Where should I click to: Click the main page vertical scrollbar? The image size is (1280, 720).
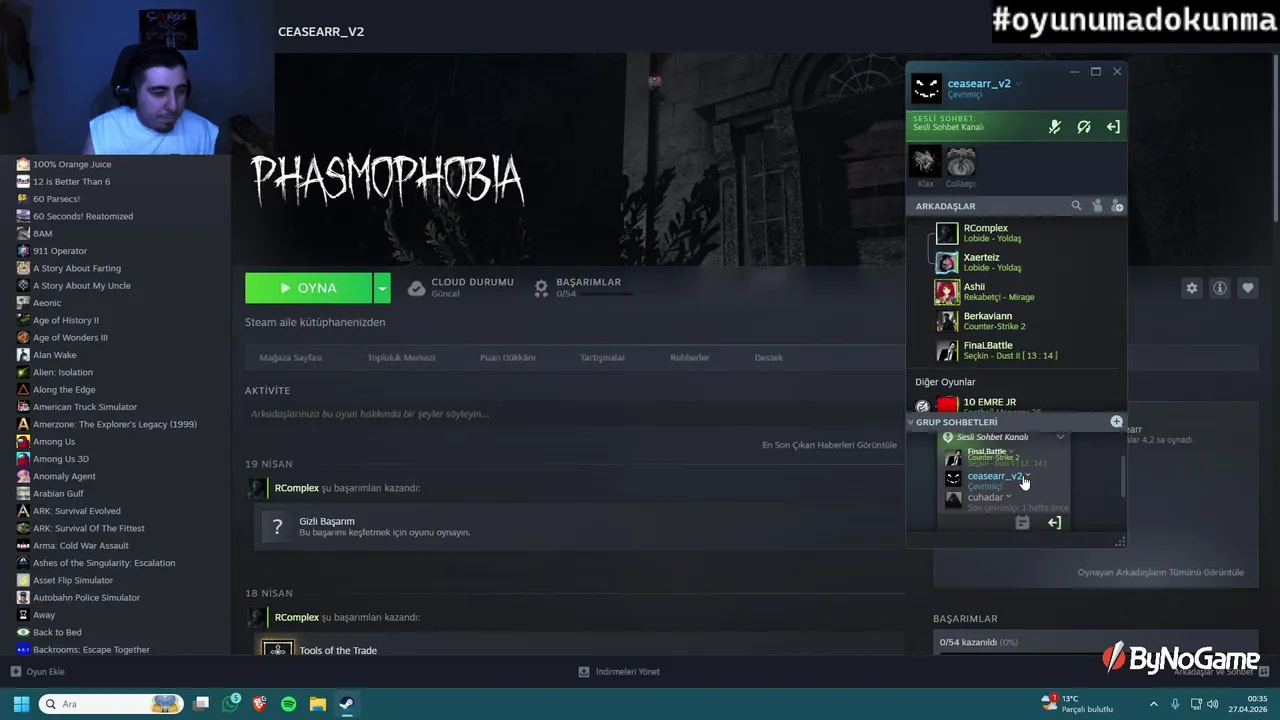(x=1276, y=140)
